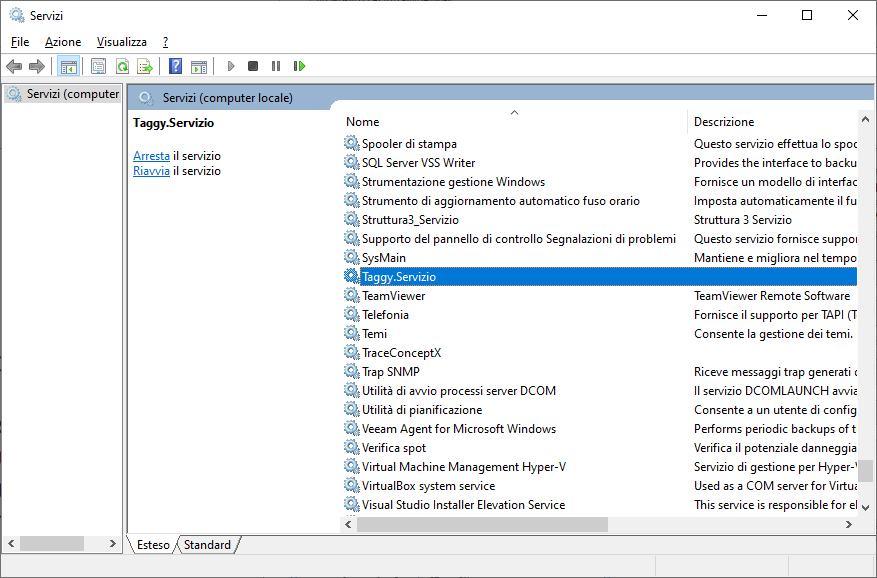Click the services list horizontal scrollbar thumb
Image resolution: width=877 pixels, height=578 pixels.
pyautogui.click(x=482, y=524)
